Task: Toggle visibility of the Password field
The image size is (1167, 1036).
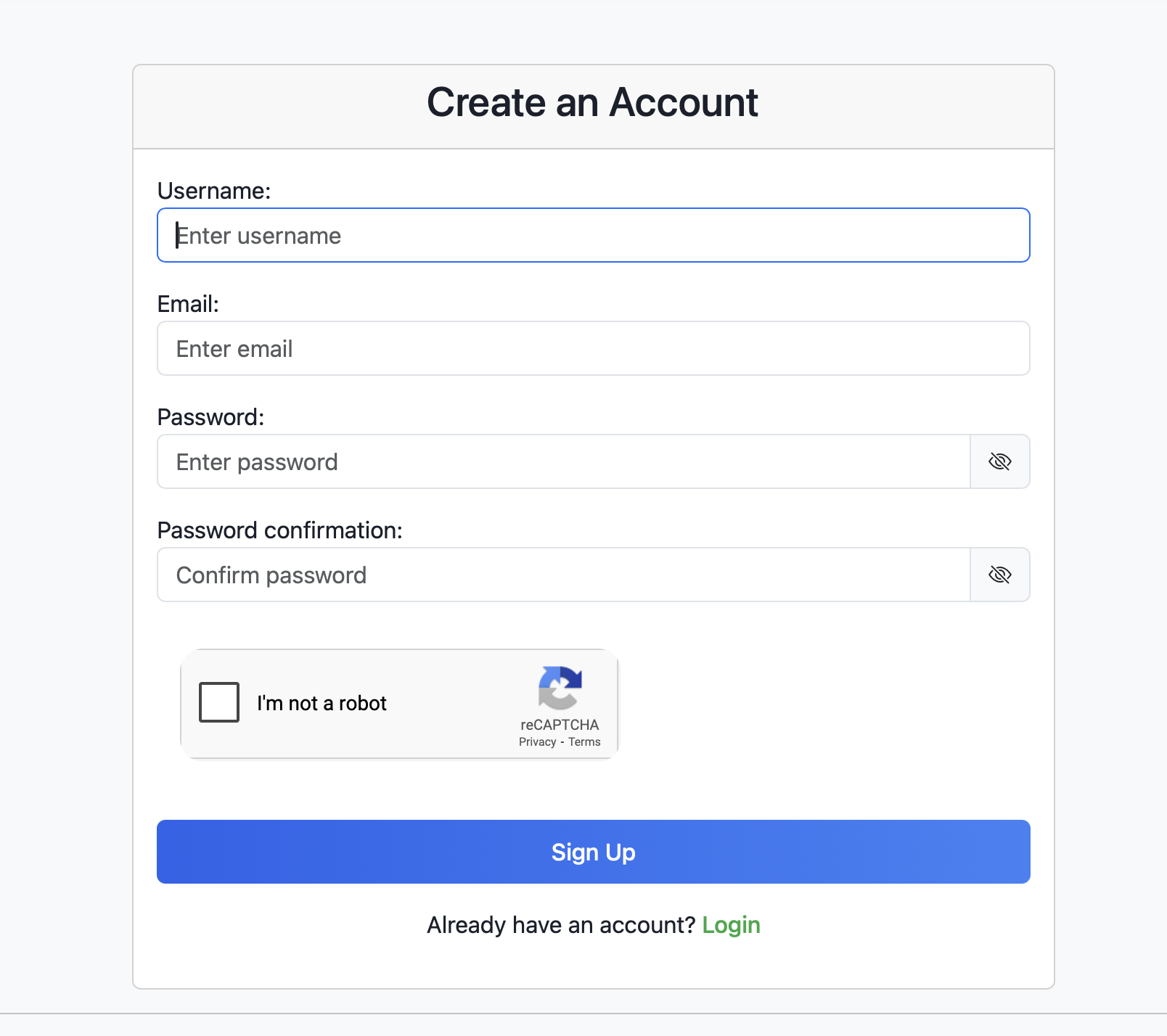Action: point(999,461)
